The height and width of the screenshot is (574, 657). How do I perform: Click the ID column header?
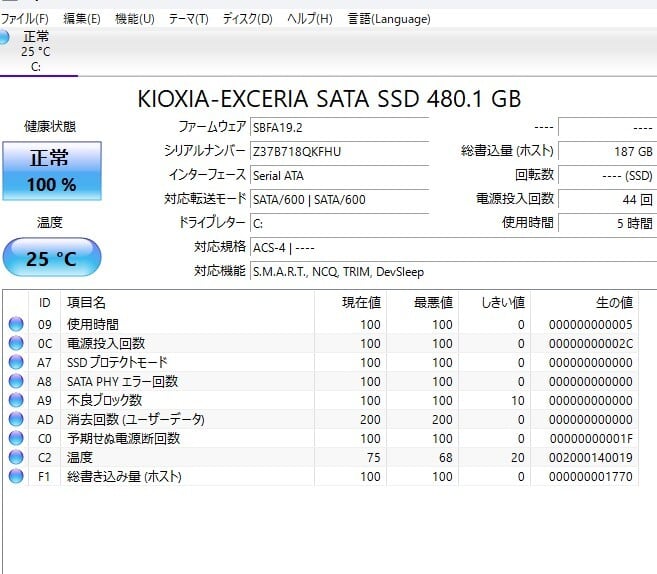click(44, 302)
